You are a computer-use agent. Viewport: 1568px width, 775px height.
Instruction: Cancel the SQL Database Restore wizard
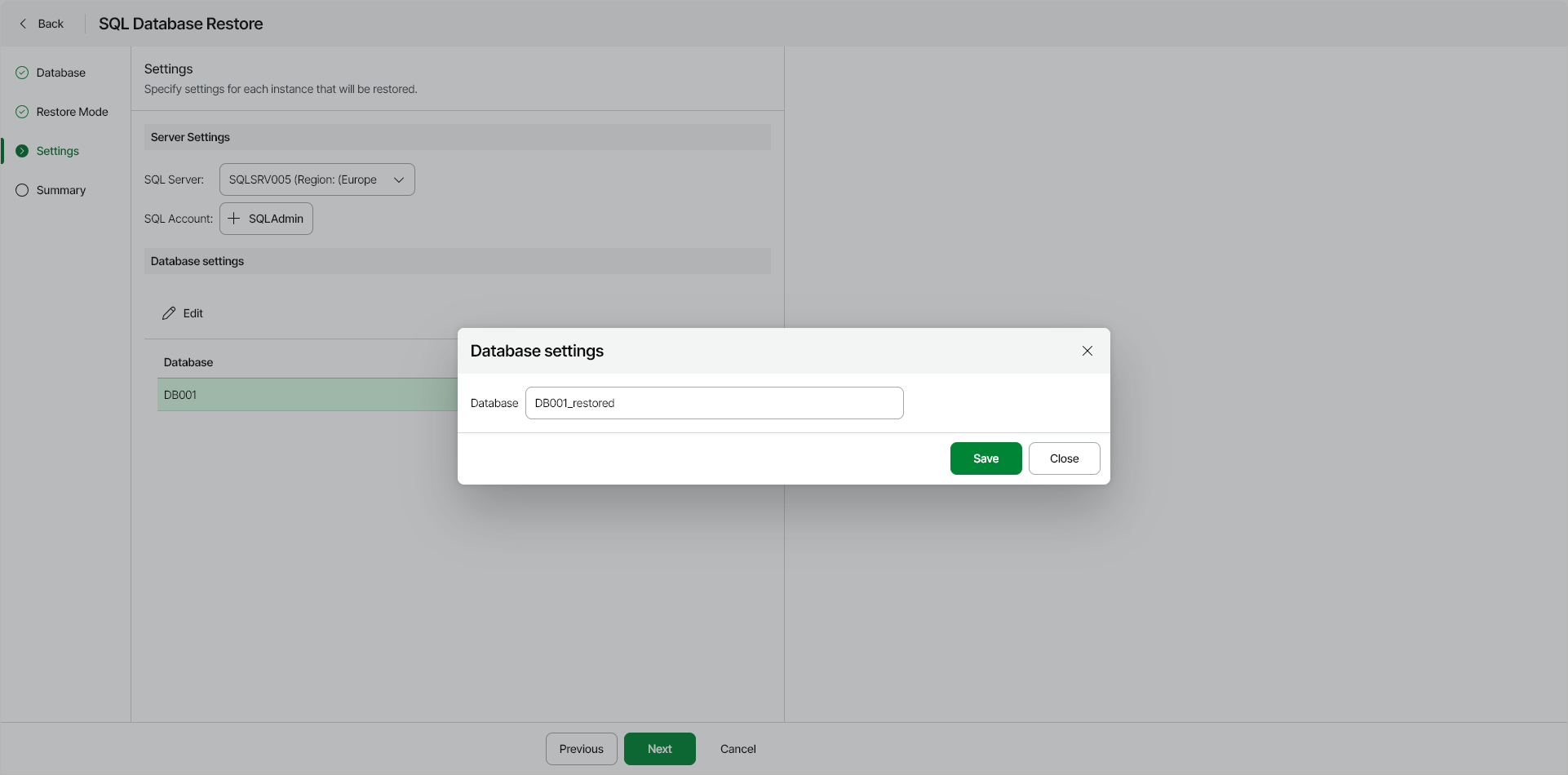pos(737,748)
